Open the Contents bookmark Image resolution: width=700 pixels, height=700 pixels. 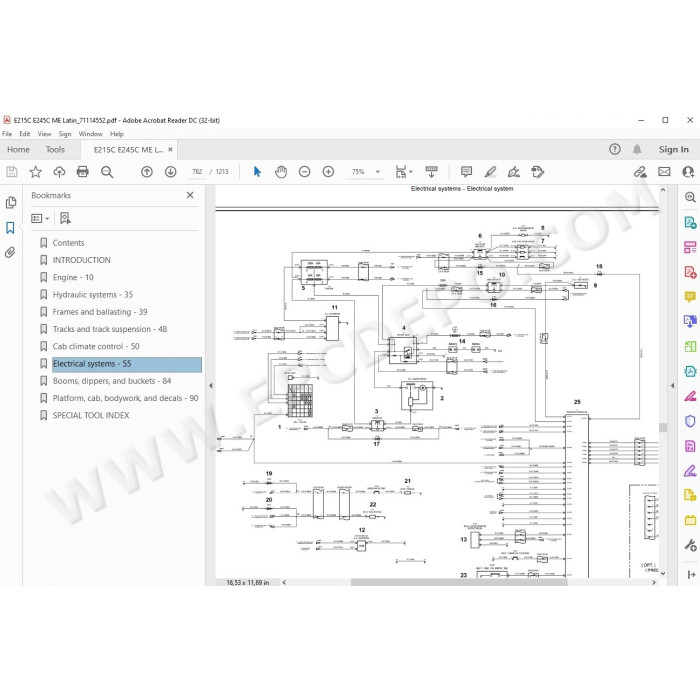point(68,243)
